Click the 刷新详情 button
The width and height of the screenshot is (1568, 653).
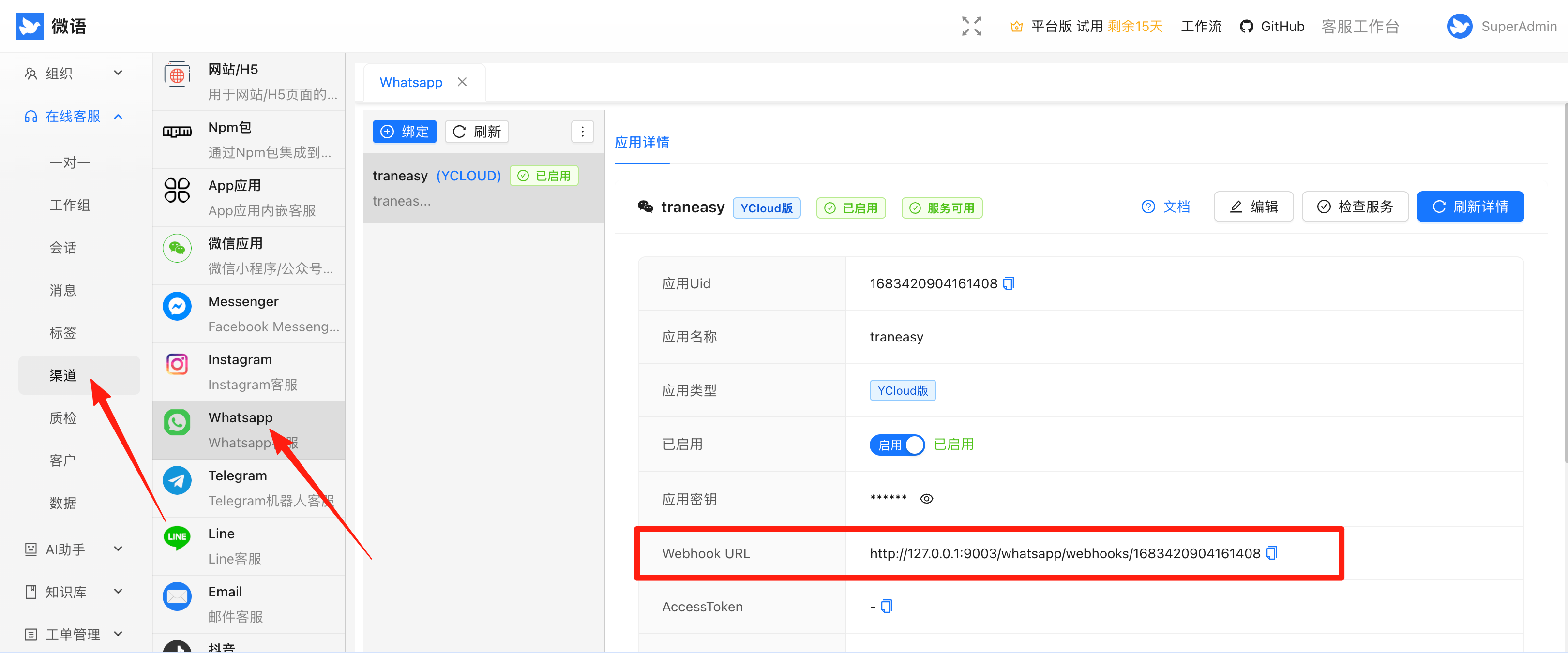pyautogui.click(x=1470, y=207)
